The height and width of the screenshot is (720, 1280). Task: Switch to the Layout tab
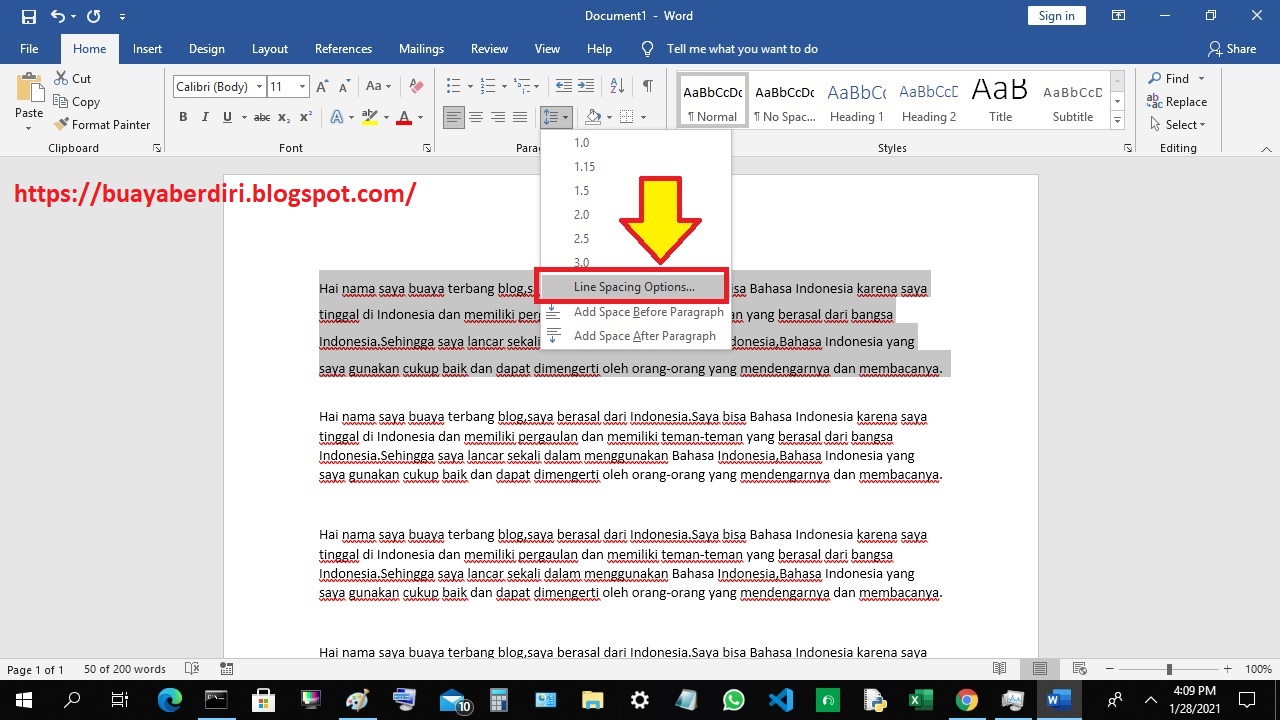pos(269,49)
